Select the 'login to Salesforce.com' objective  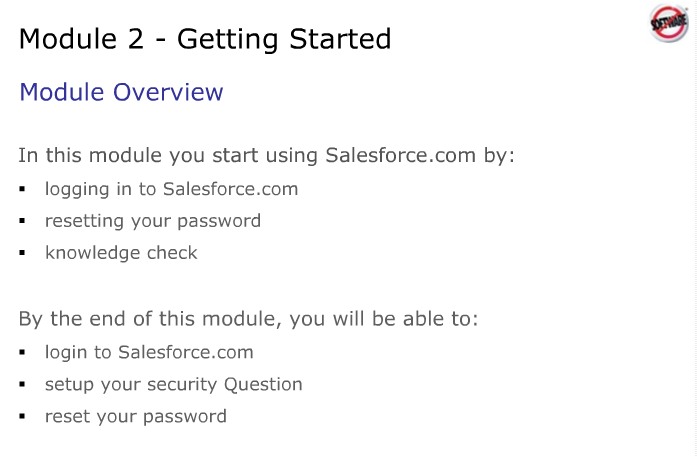(x=149, y=353)
